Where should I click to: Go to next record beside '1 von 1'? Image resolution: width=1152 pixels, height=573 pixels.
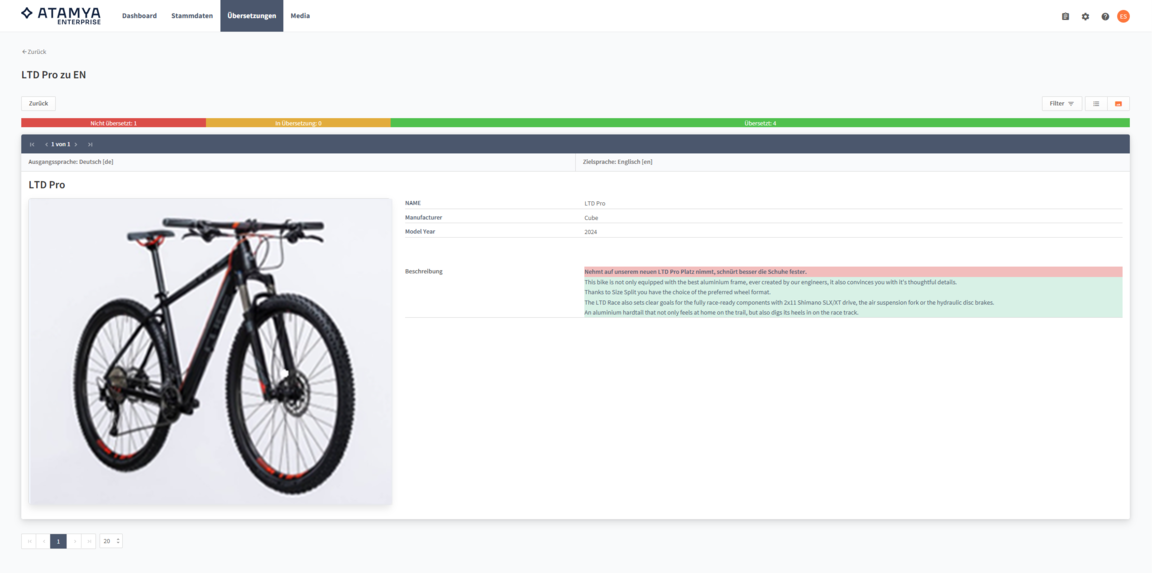click(76, 144)
